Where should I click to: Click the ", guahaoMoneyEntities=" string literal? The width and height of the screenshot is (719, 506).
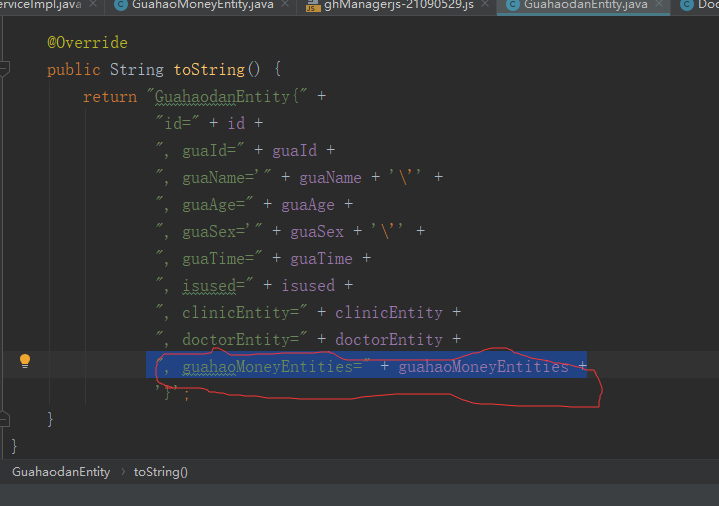coord(263,367)
